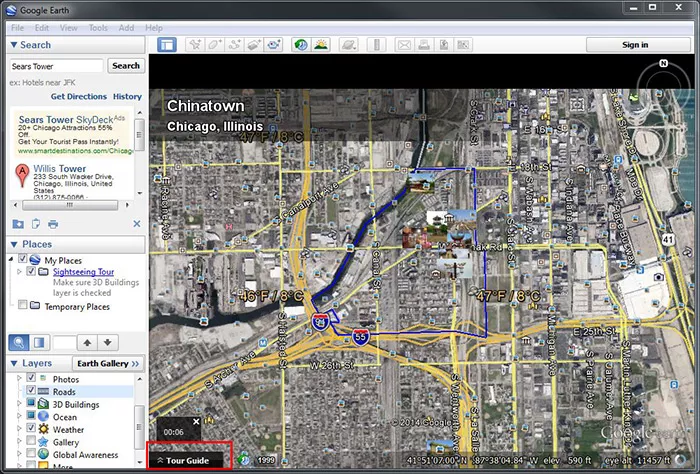The image size is (700, 474).
Task: Open the Add menu
Action: click(x=126, y=28)
